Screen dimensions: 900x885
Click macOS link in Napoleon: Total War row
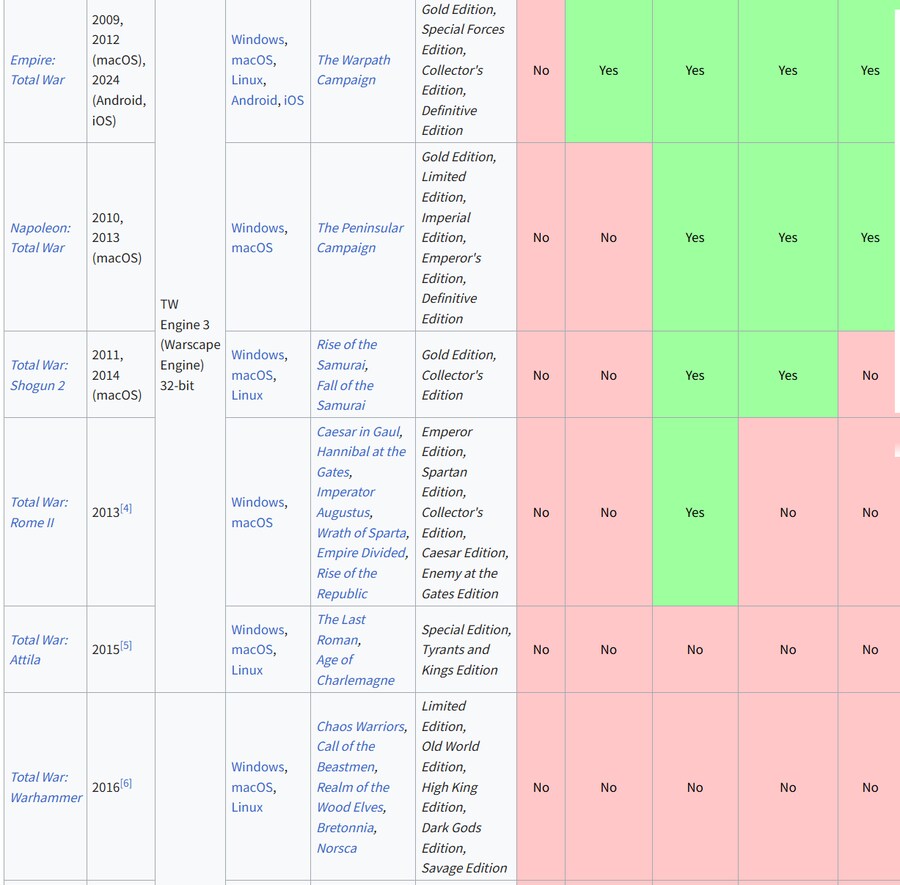pyautogui.click(x=252, y=248)
